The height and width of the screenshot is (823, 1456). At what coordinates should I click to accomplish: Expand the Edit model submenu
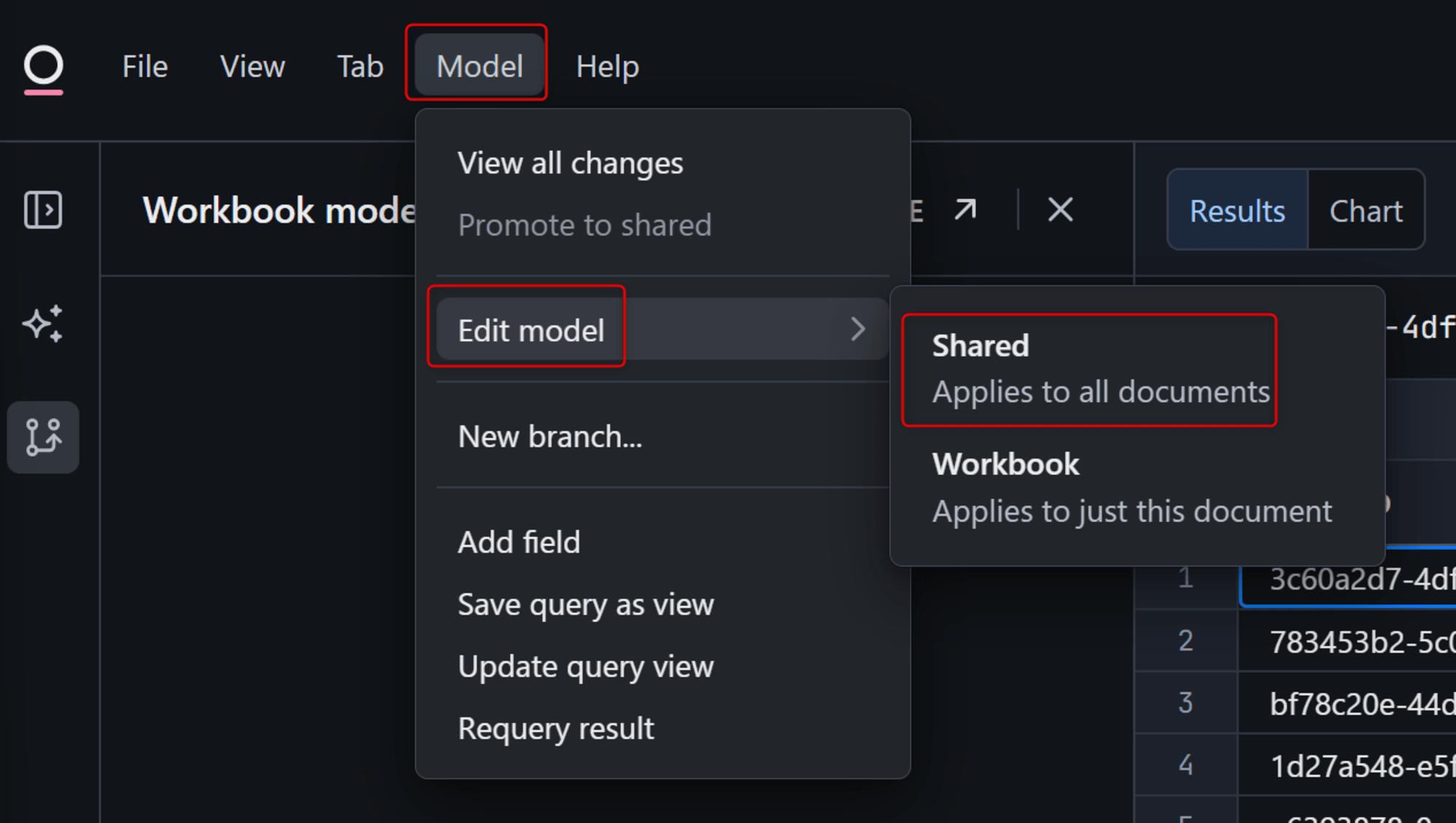661,330
